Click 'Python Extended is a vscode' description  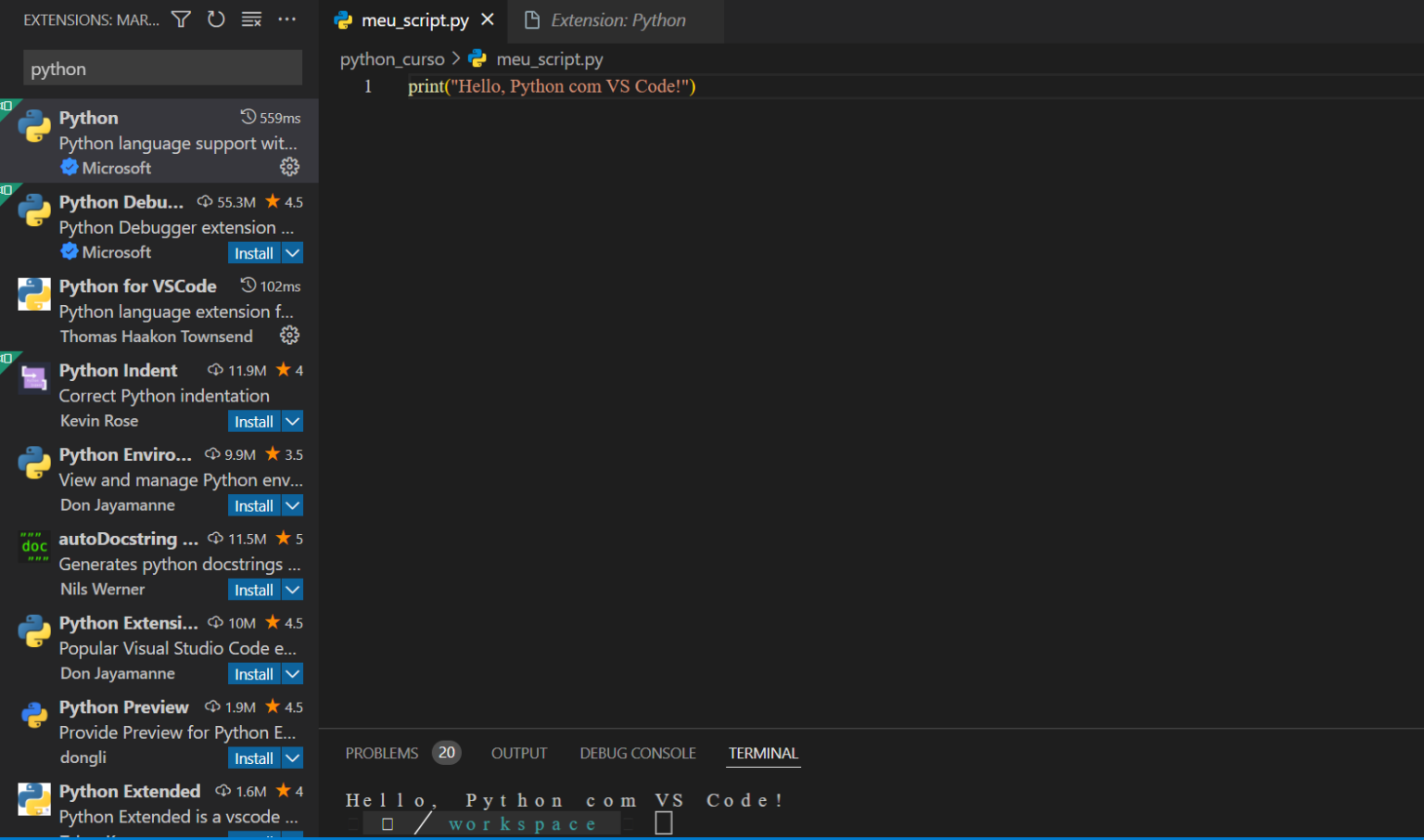[179, 816]
